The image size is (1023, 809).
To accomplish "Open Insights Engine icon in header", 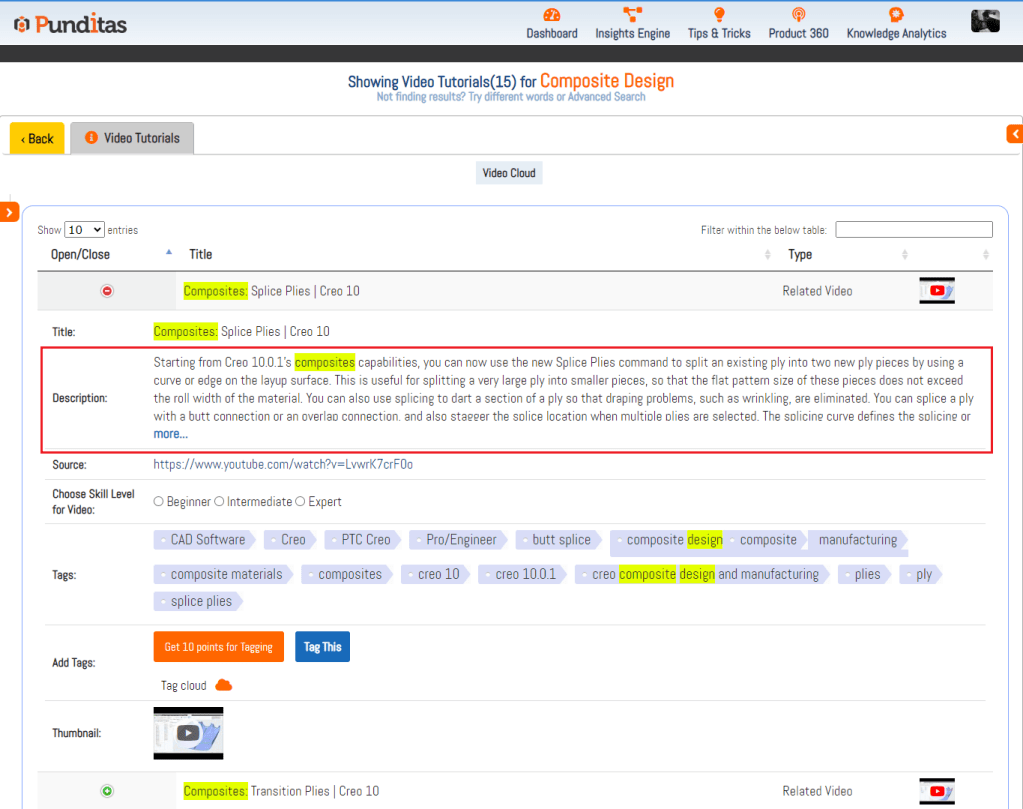I will click(632, 14).
